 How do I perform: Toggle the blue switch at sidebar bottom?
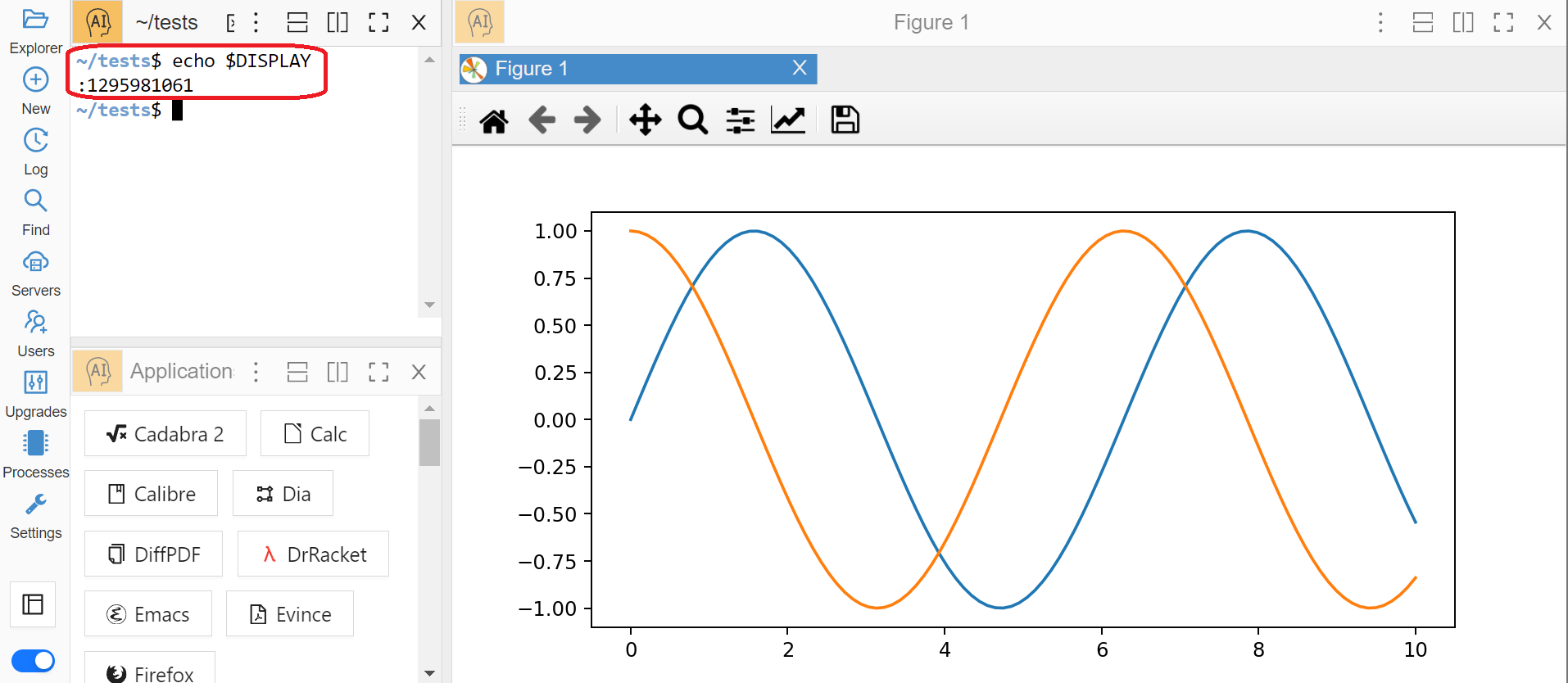[x=33, y=661]
